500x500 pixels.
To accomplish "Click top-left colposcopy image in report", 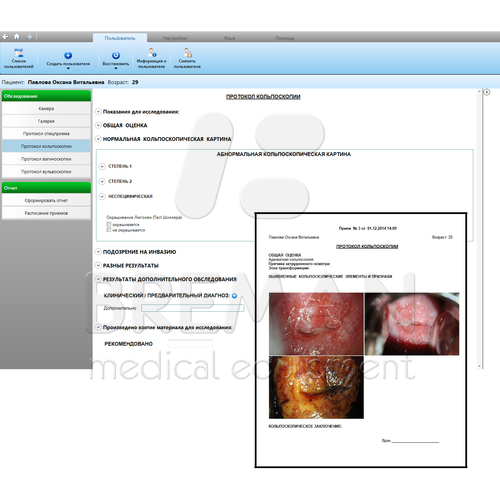I will [316, 324].
